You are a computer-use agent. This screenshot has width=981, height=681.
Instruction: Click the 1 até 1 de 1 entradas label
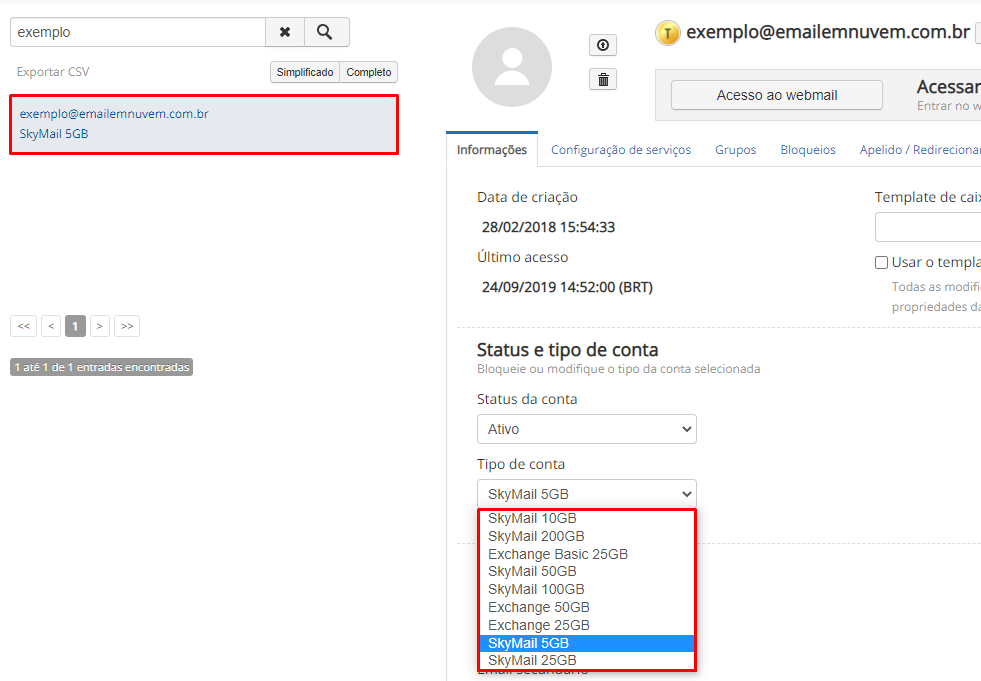pyautogui.click(x=101, y=367)
